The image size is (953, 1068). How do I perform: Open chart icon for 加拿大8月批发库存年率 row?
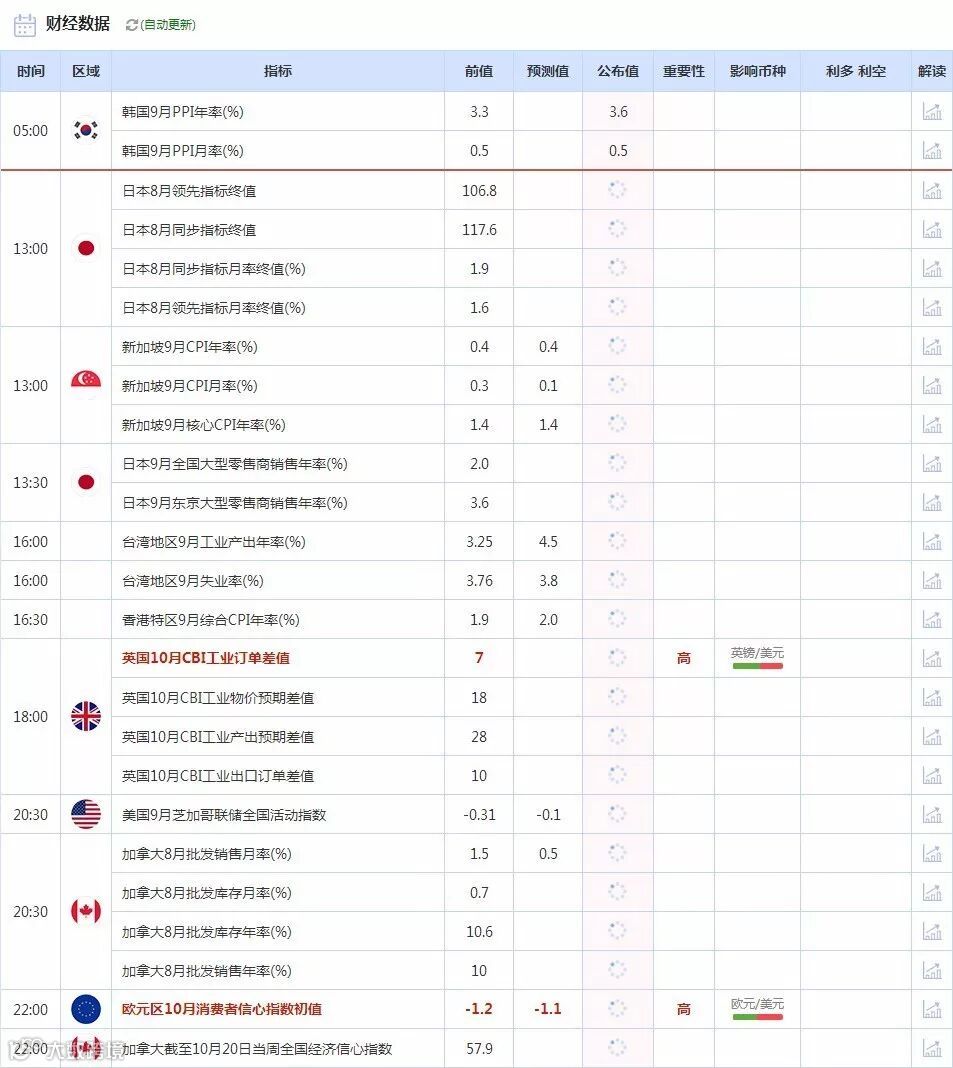coord(931,931)
